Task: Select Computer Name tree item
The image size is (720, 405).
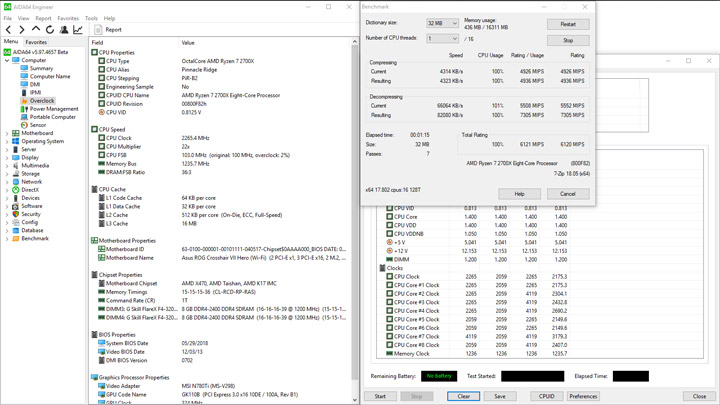Action: coord(50,76)
